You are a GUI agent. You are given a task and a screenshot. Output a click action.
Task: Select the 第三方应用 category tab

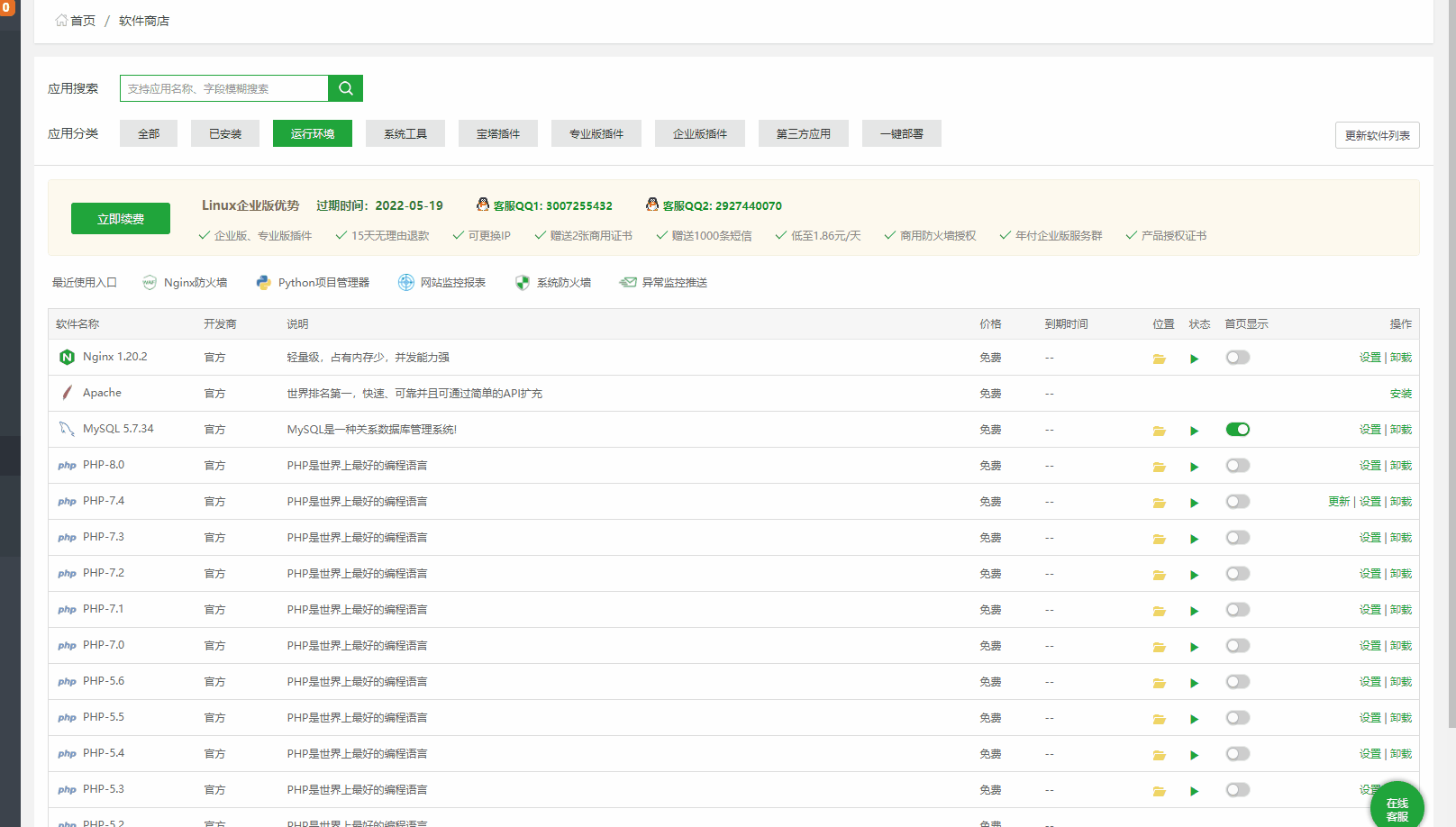point(804,133)
